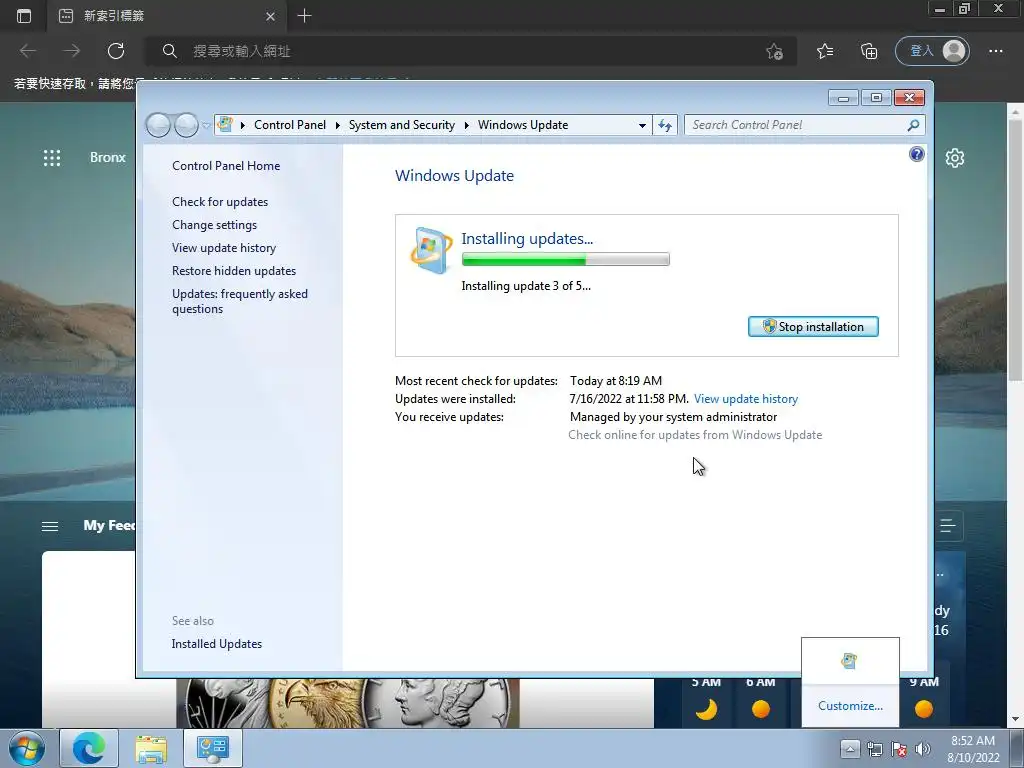1024x768 pixels.
Task: Expand arrow after Control Panel breadcrumb
Action: pos(338,125)
